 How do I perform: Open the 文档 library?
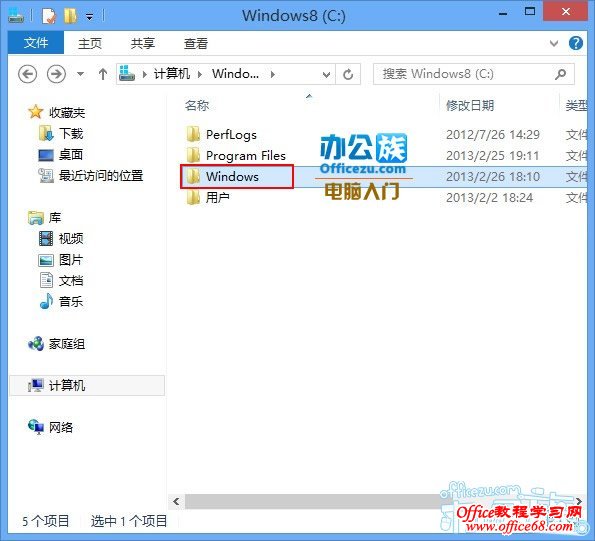(71, 281)
